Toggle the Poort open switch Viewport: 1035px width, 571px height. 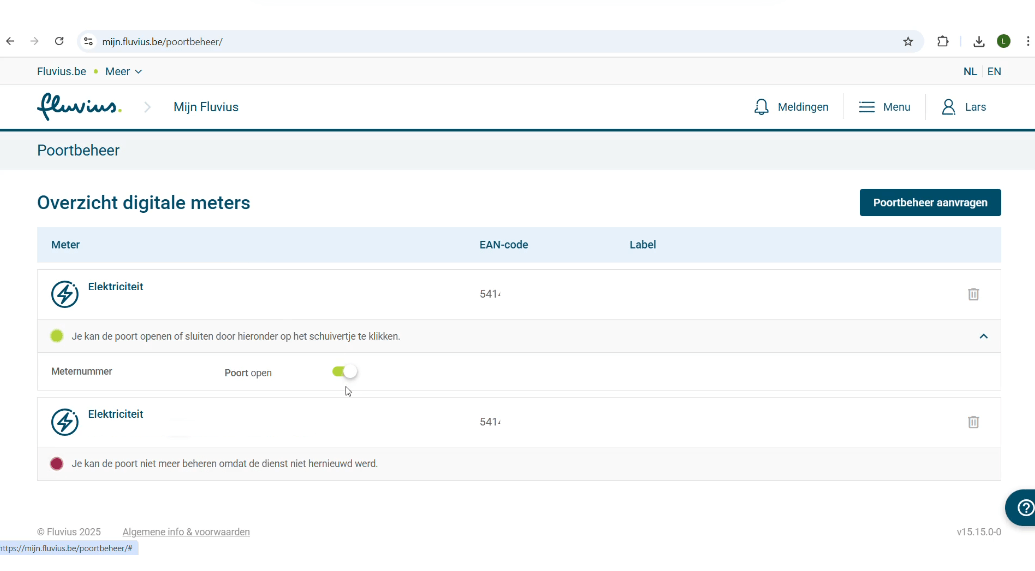(x=344, y=372)
